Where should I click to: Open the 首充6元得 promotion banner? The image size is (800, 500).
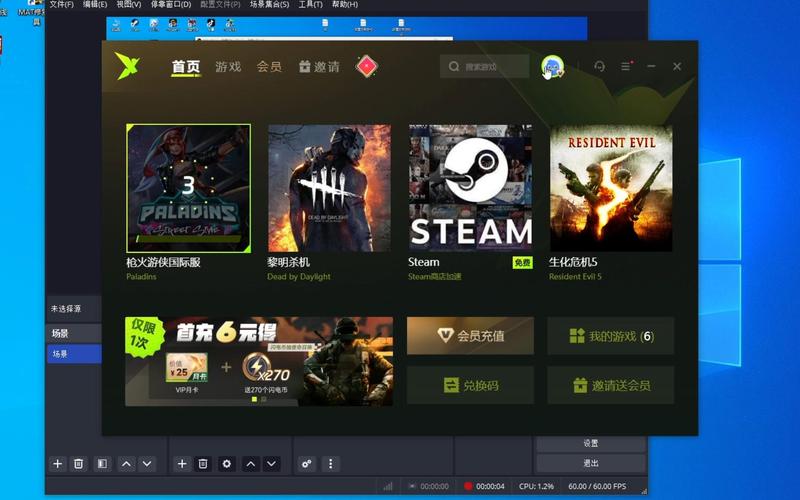point(259,361)
